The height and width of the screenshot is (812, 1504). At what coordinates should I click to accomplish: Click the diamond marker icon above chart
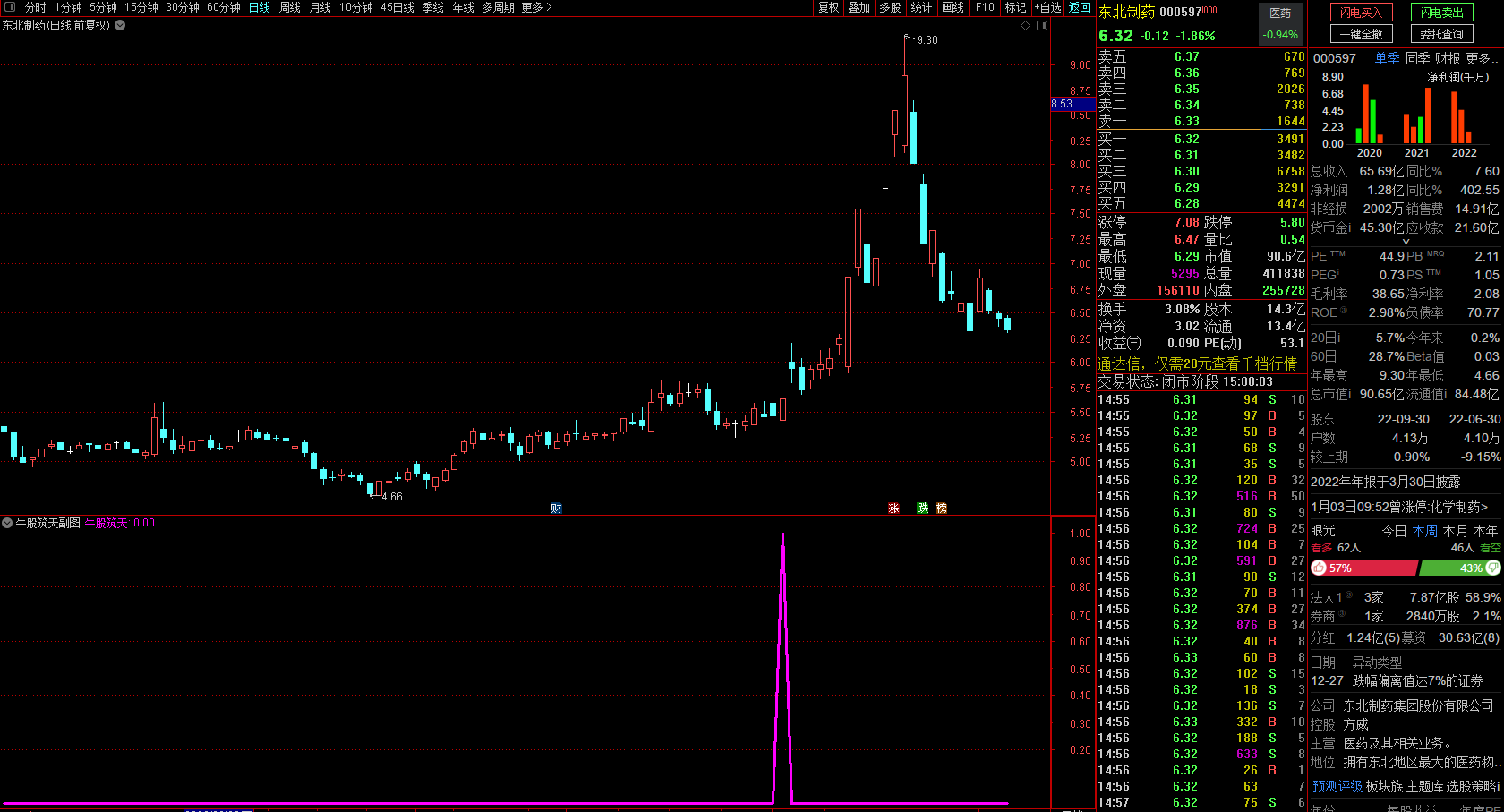[1026, 25]
